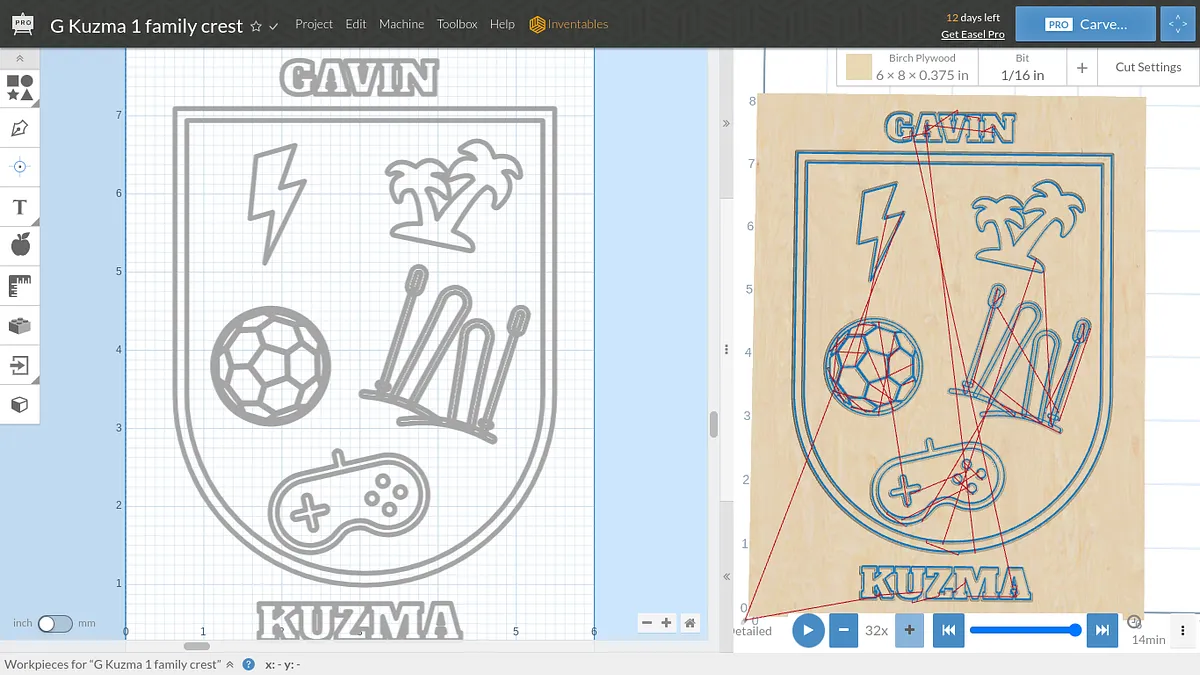Skip simulation to the end
Viewport: 1200px width, 675px height.
(x=1102, y=630)
